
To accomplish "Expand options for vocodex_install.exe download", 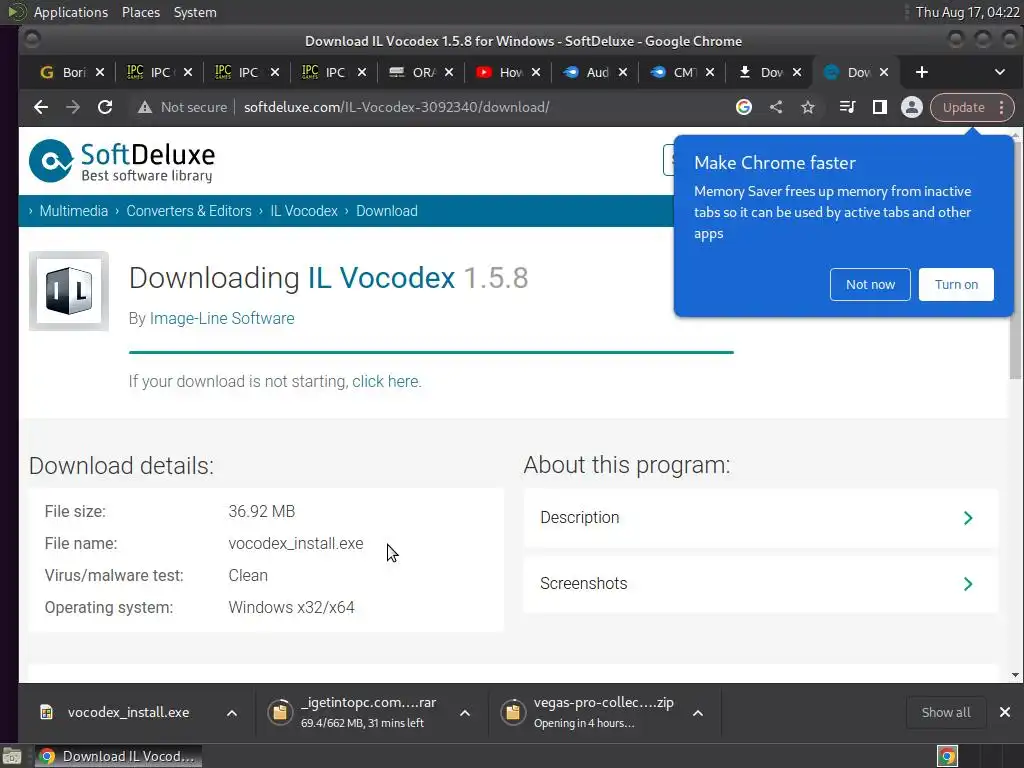I will click(232, 713).
